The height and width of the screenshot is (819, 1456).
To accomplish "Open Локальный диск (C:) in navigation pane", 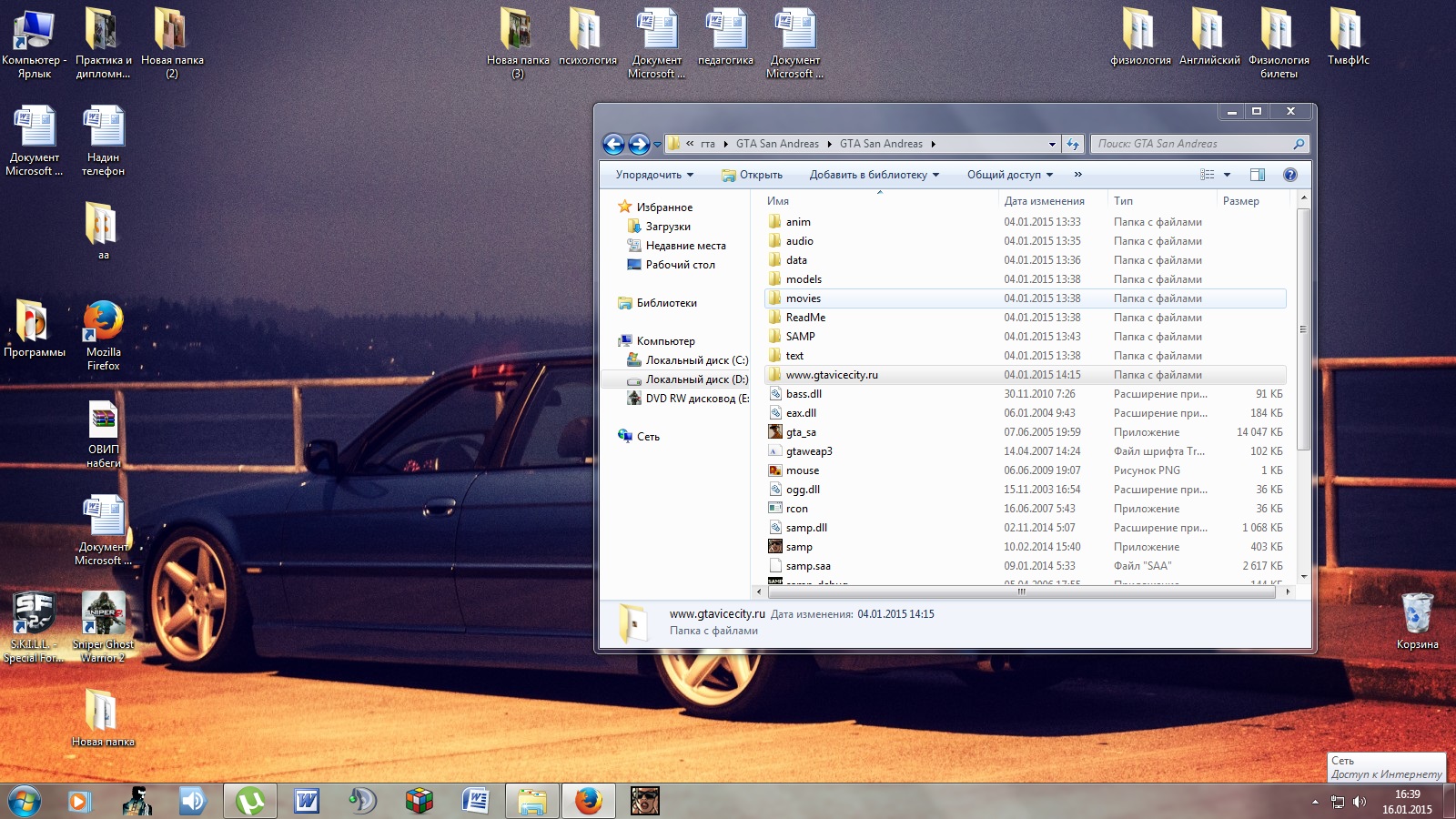I will click(696, 360).
